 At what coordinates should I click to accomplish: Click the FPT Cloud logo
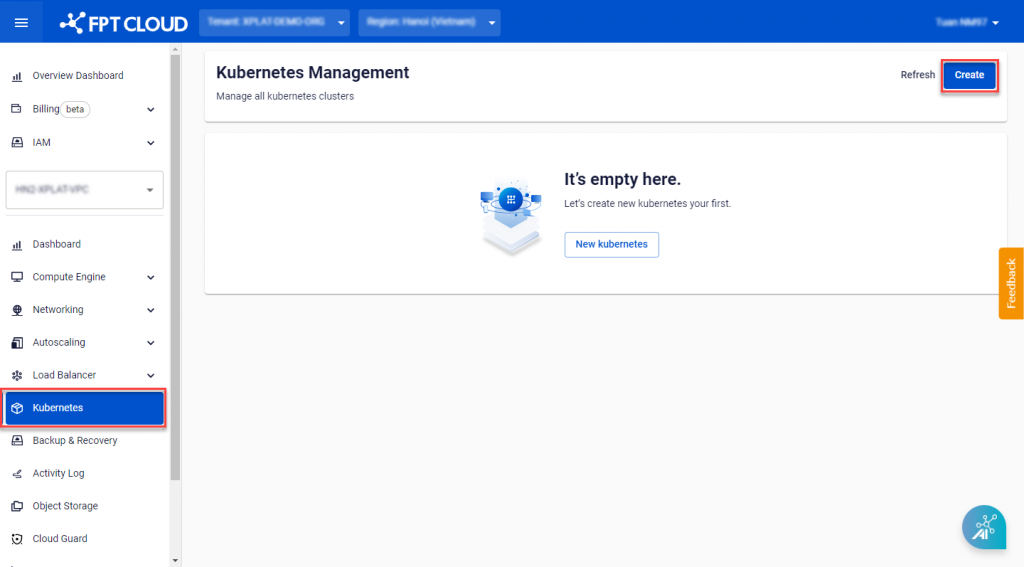tap(123, 22)
